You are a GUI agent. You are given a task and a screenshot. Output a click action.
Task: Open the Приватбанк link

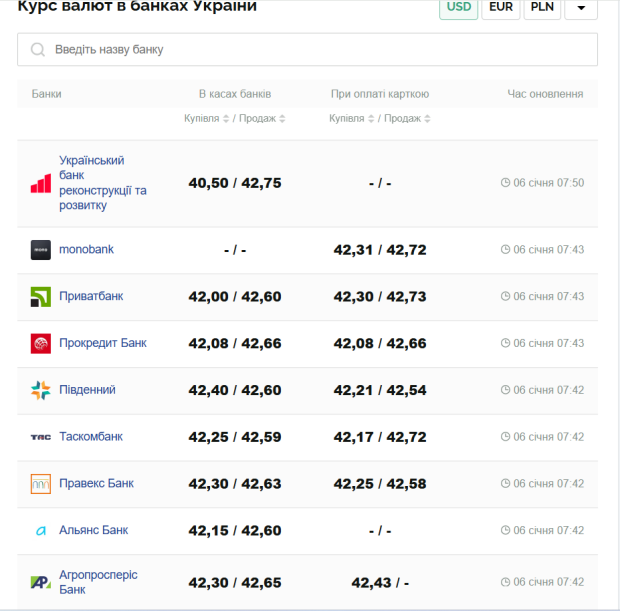click(x=91, y=297)
